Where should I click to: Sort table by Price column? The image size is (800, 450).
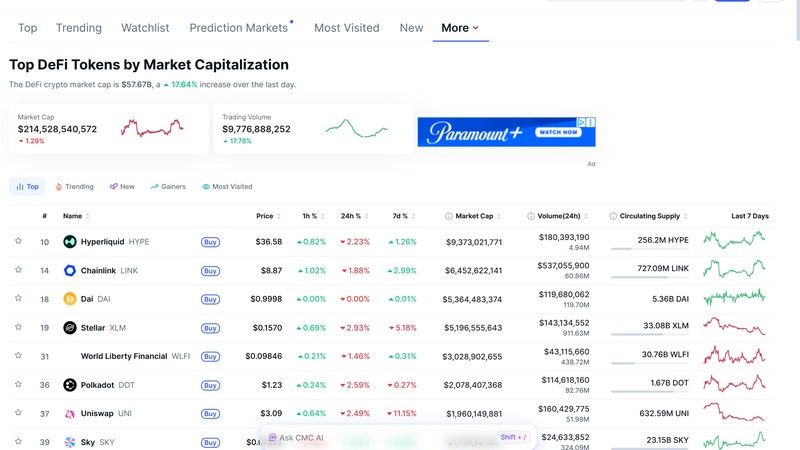268,216
